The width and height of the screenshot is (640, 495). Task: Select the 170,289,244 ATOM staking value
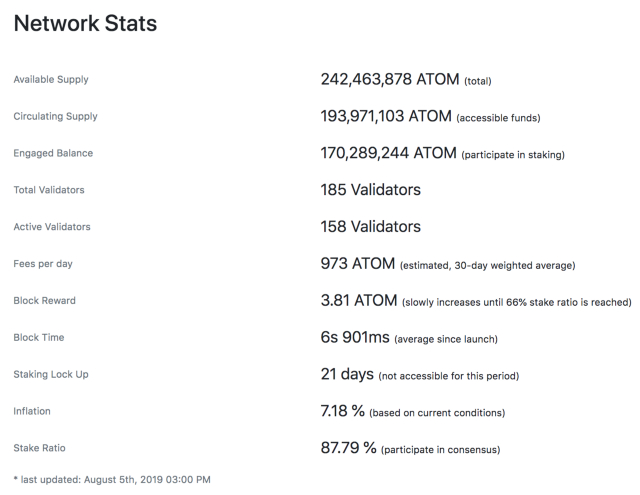click(x=387, y=153)
